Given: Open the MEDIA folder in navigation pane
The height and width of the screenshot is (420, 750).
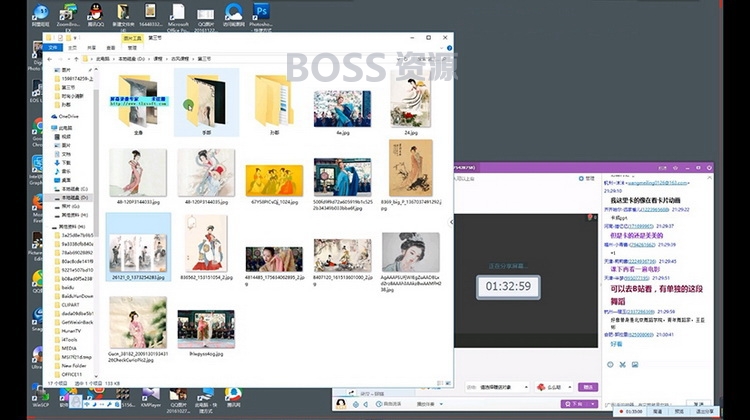Looking at the screenshot, I should [66, 348].
